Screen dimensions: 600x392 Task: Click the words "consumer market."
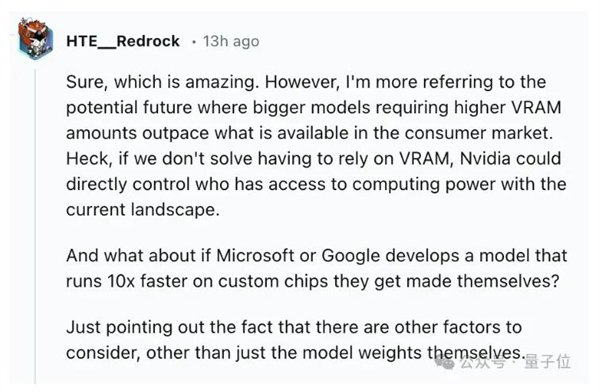479,133
